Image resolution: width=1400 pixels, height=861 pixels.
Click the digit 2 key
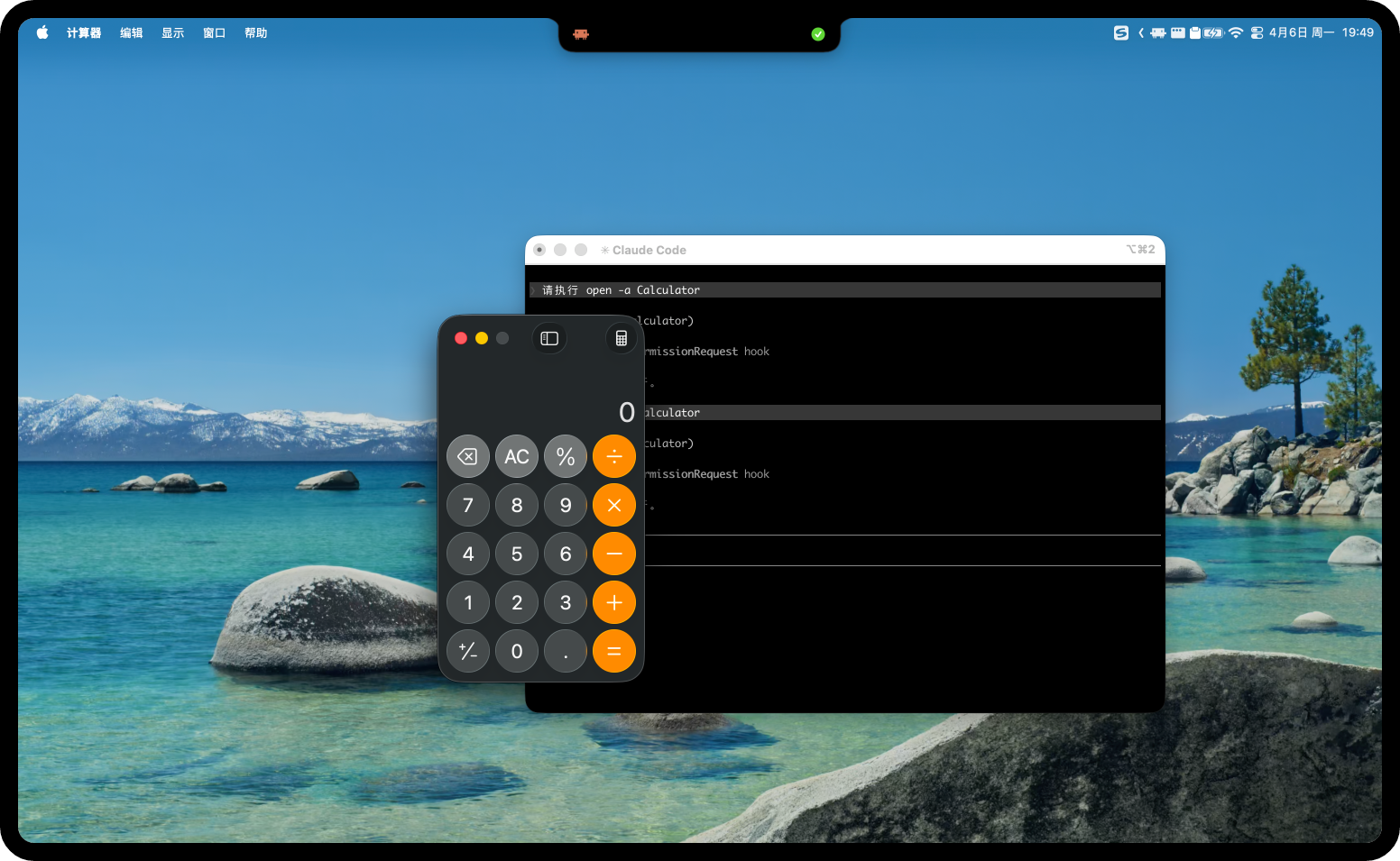[x=517, y=602]
